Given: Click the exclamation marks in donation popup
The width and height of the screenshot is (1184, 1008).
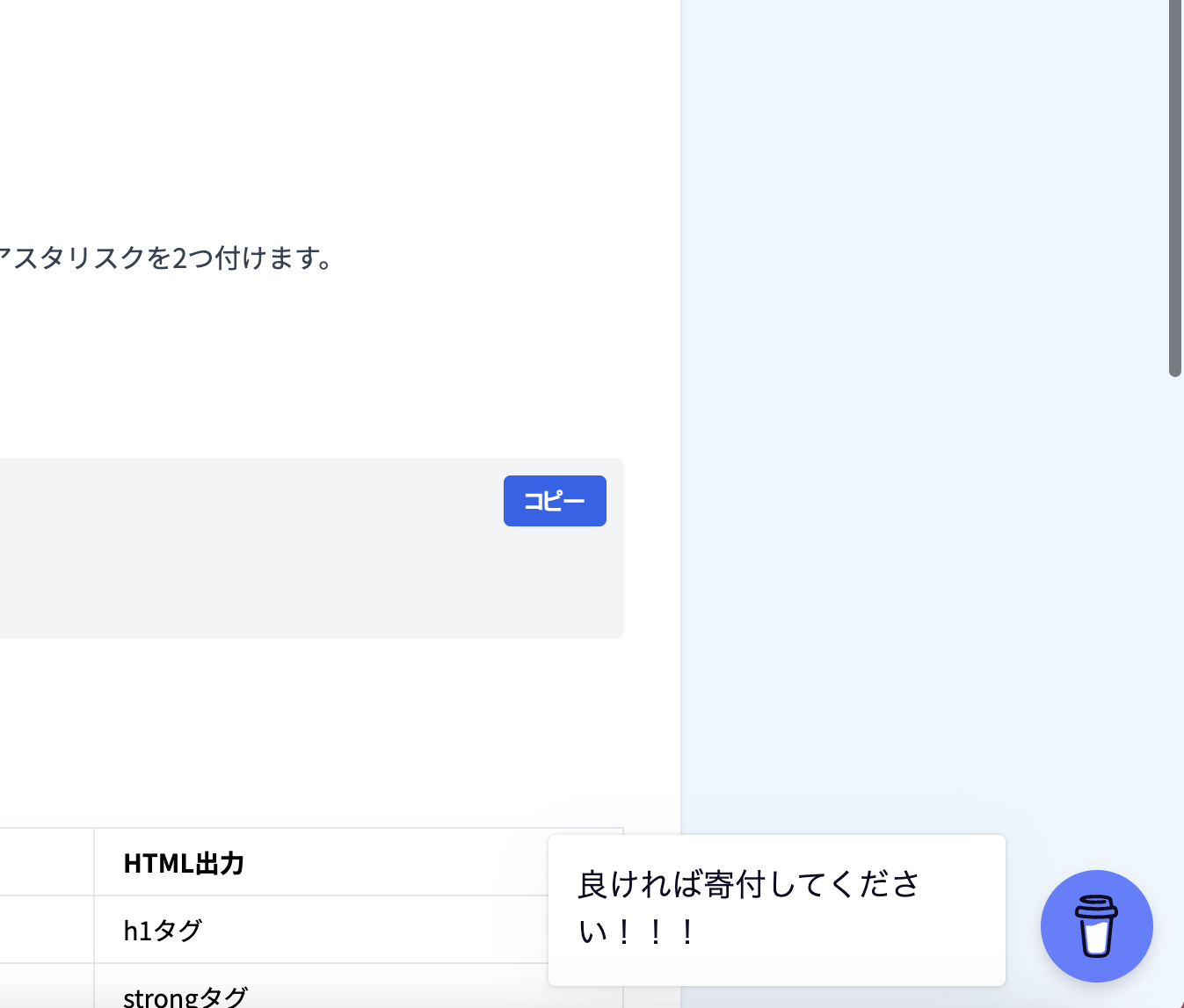Looking at the screenshot, I should coord(655,932).
